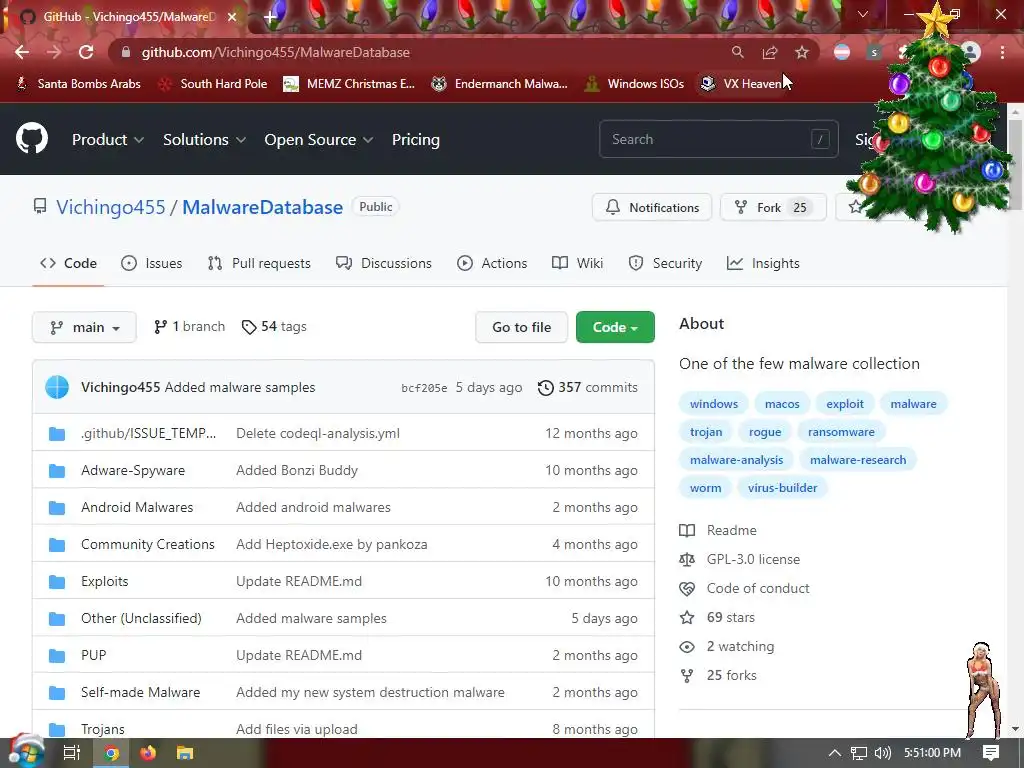Open the Community Creations folder
Screen dimensions: 1024x768
(148, 545)
